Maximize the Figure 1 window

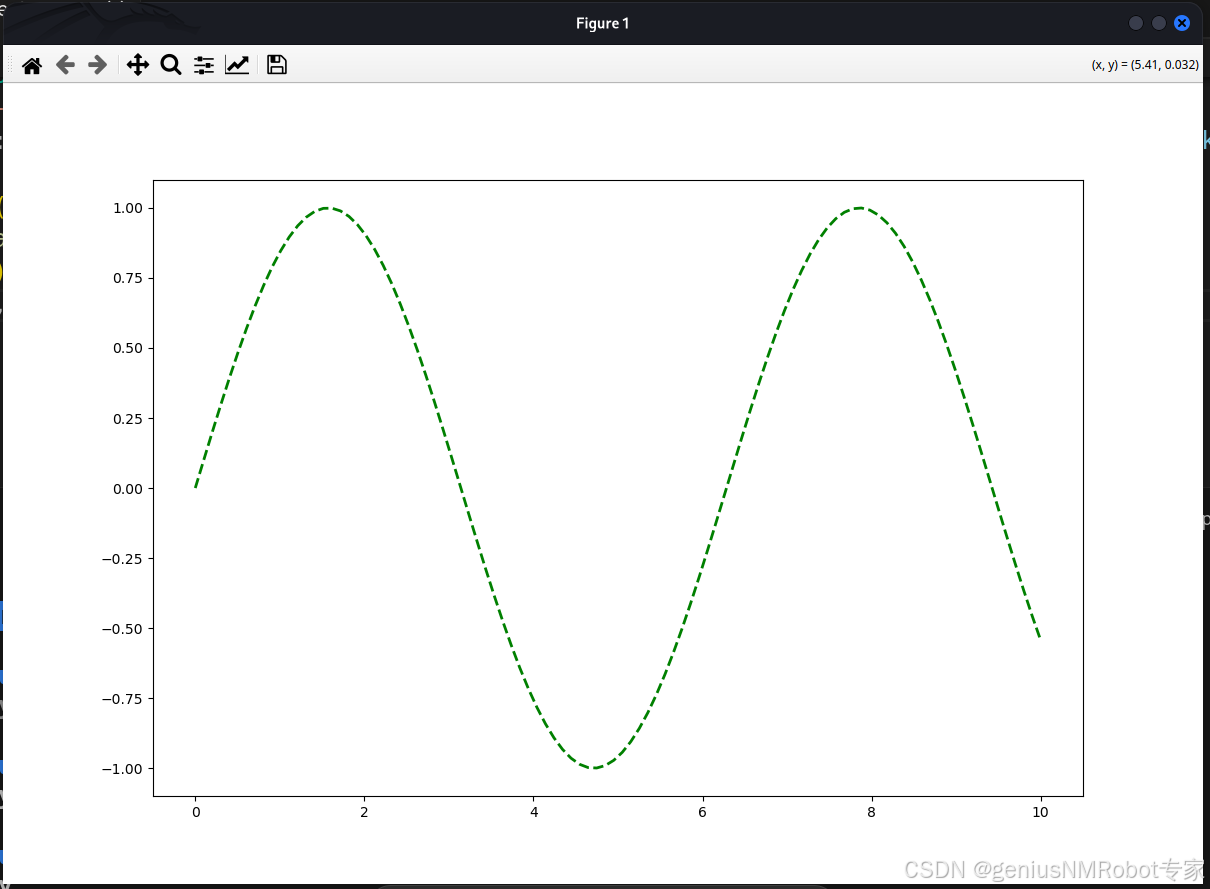pyautogui.click(x=1159, y=23)
